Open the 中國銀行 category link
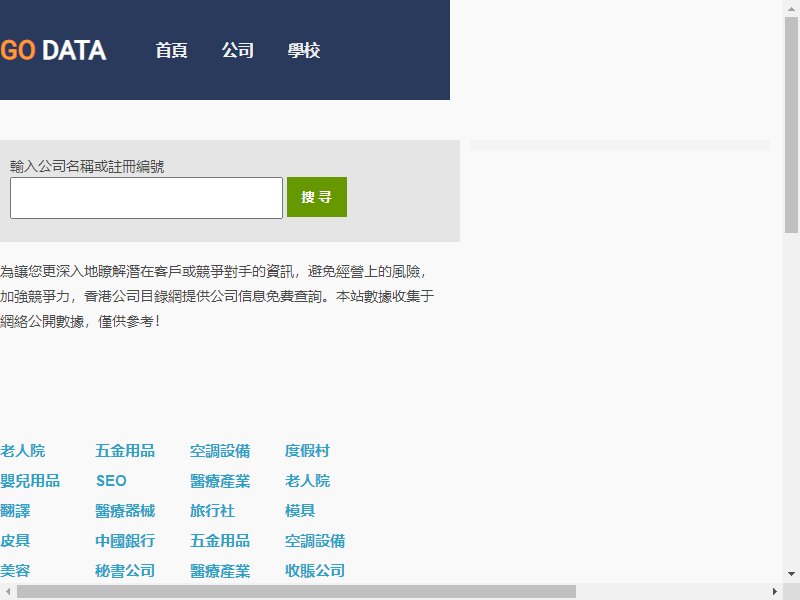 click(125, 541)
